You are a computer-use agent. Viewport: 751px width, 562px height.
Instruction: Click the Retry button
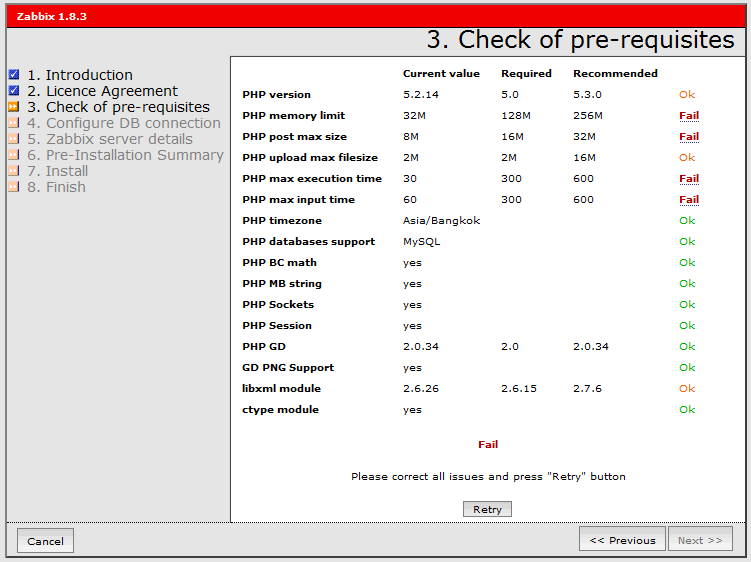(x=487, y=509)
